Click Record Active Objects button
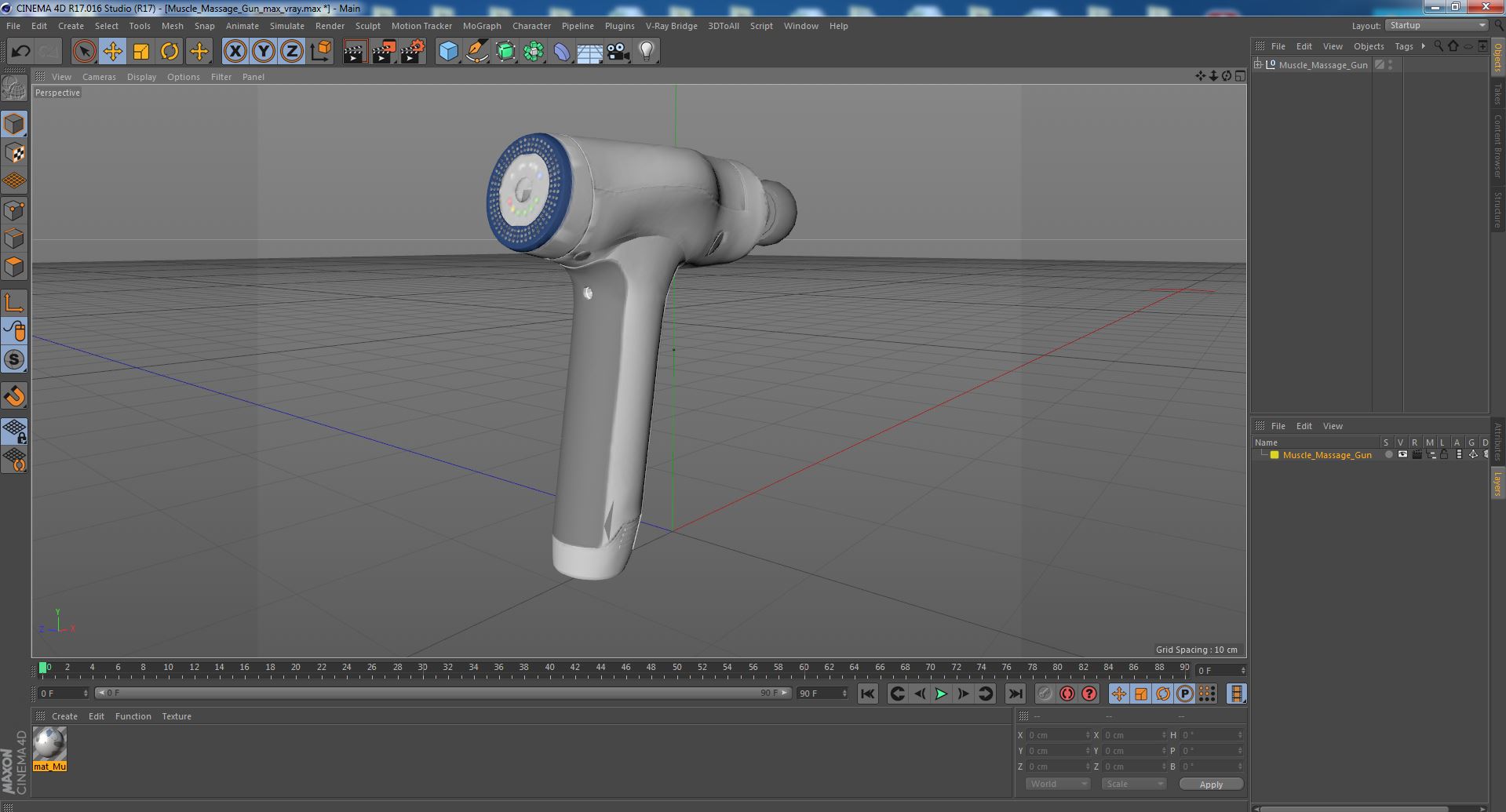 (x=1045, y=694)
